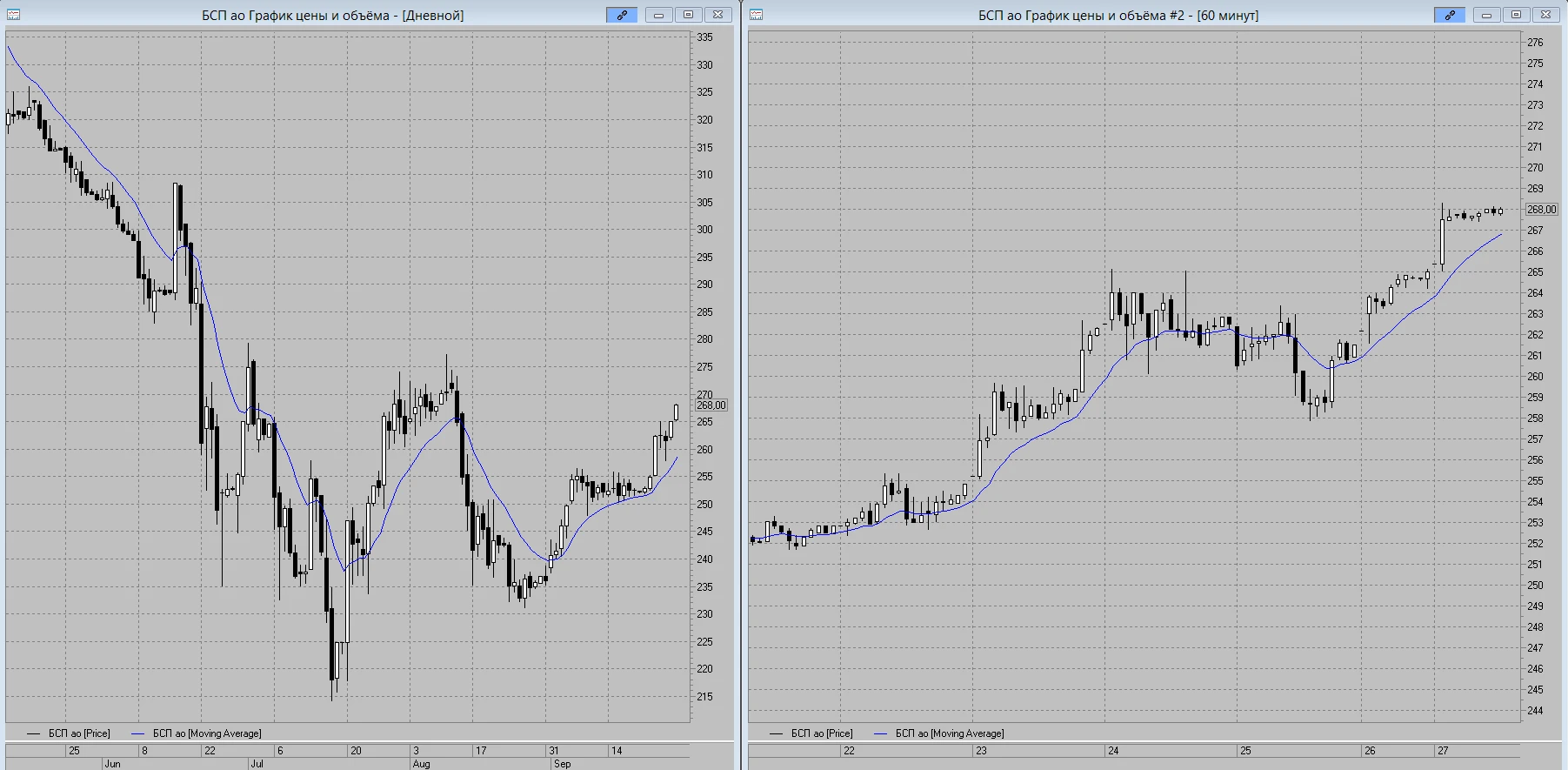Click the title 'БСП ао График цены и объёма #2 - [60 минут]'

(x=1118, y=16)
